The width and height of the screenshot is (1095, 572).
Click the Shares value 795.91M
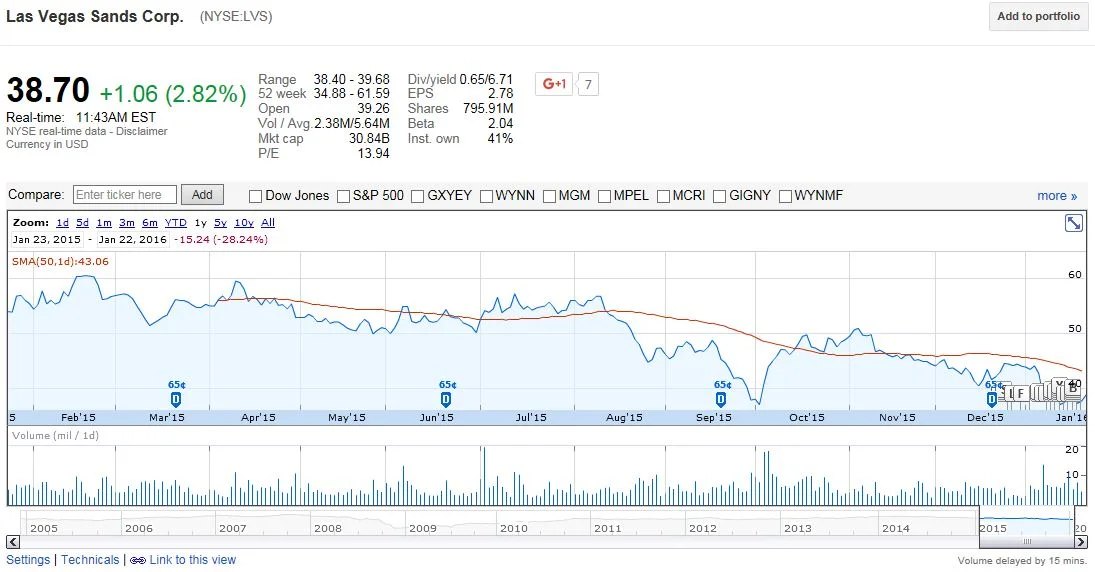click(488, 109)
